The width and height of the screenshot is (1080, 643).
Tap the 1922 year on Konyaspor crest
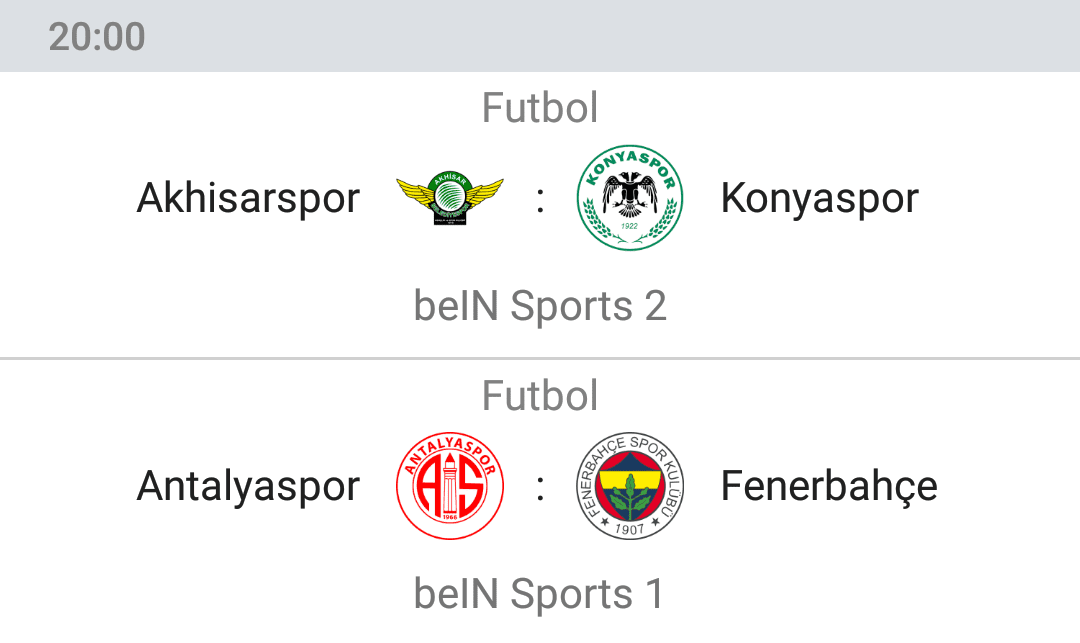(x=630, y=226)
